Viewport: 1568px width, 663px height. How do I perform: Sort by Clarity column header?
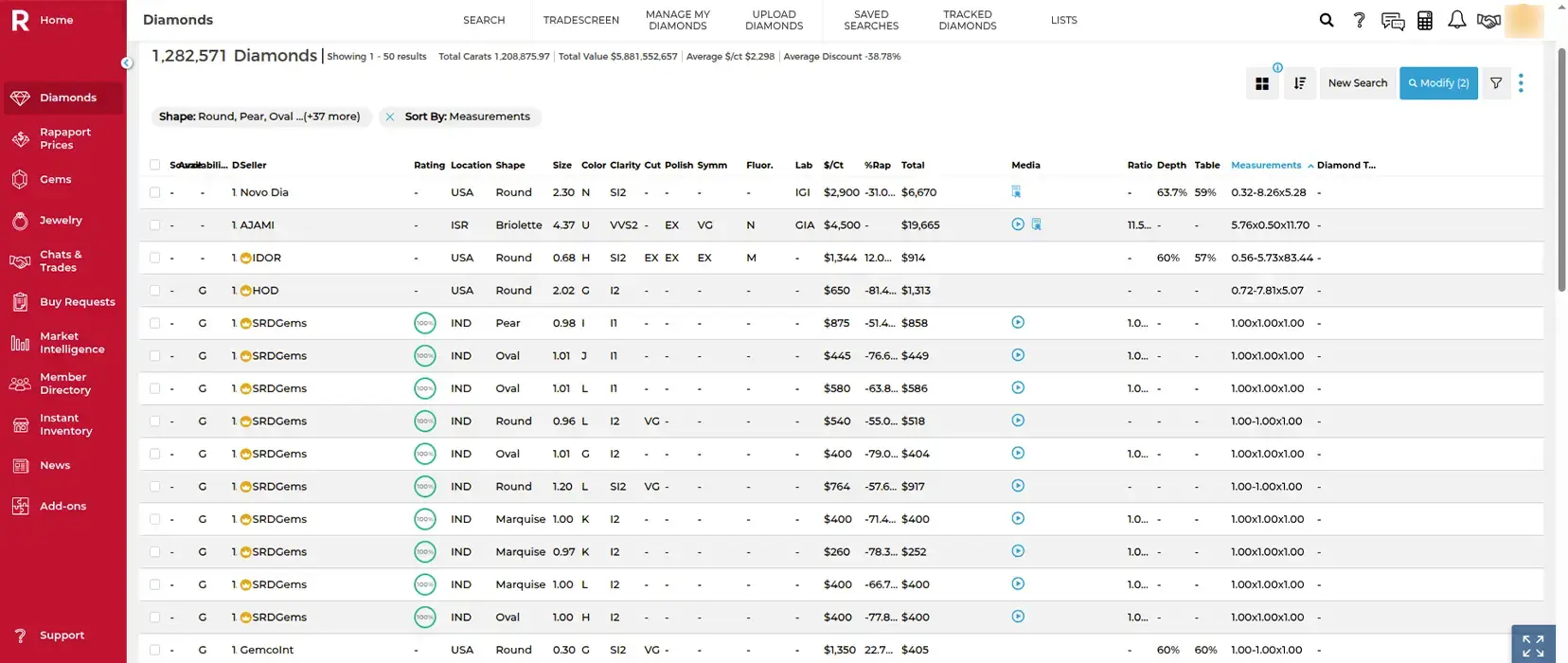pyautogui.click(x=625, y=165)
